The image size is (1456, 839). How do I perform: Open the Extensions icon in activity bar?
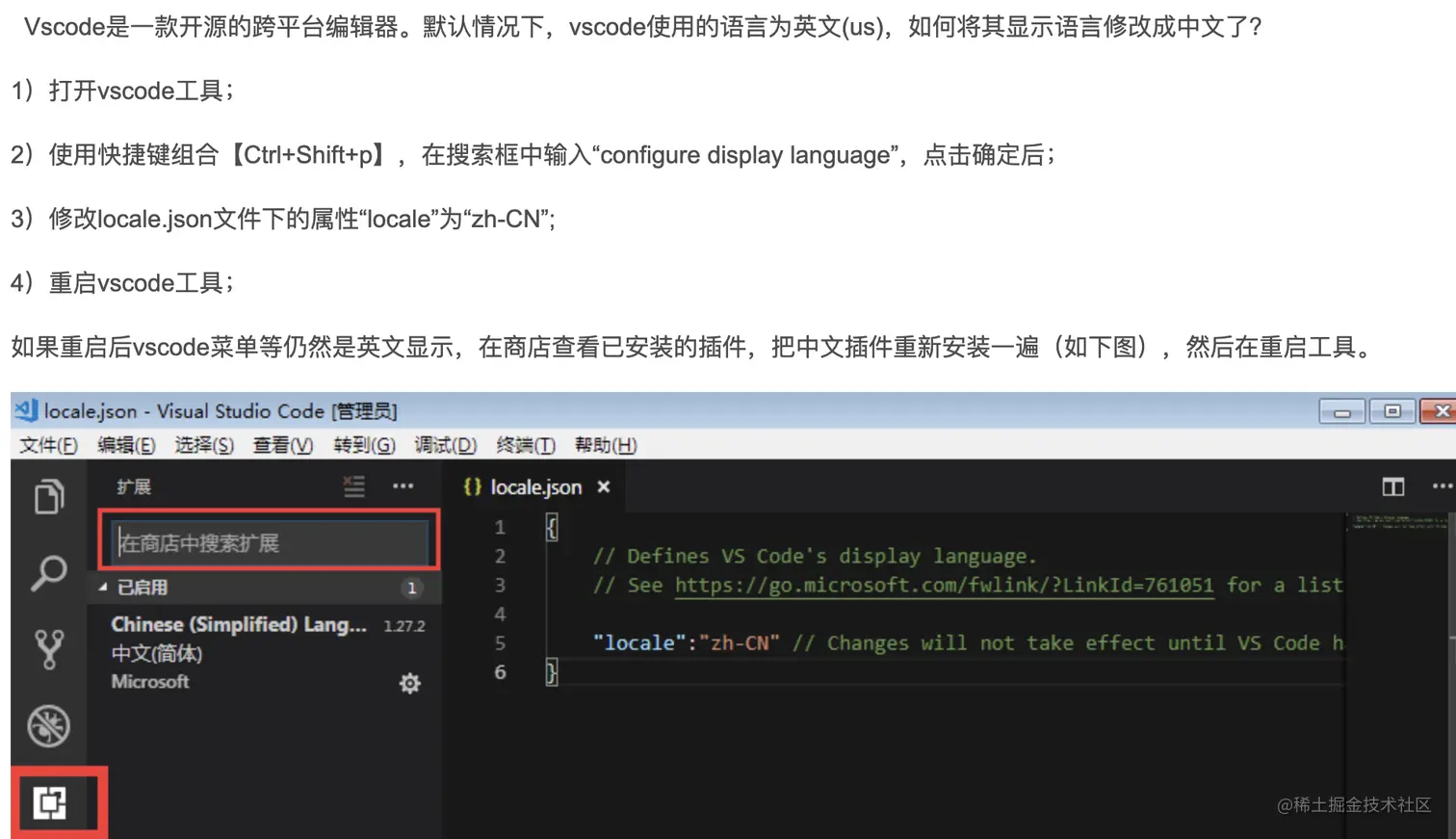pyautogui.click(x=49, y=802)
